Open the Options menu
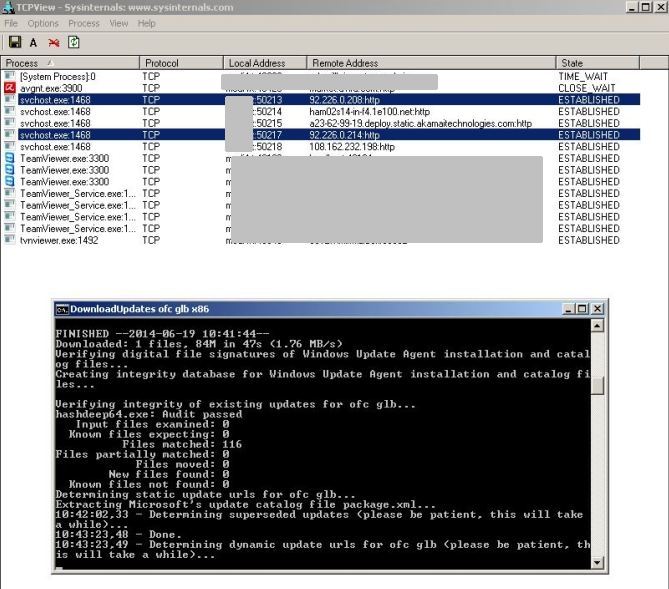 click(43, 23)
